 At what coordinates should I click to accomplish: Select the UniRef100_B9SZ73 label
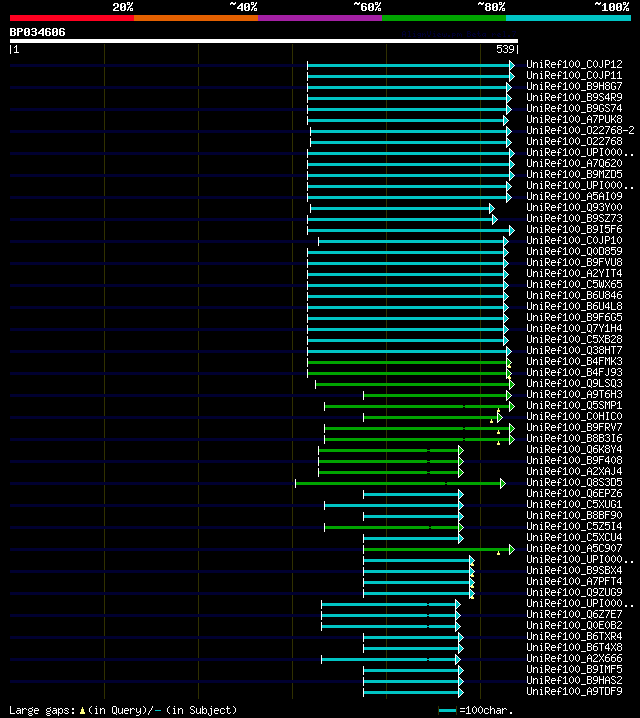(574, 218)
